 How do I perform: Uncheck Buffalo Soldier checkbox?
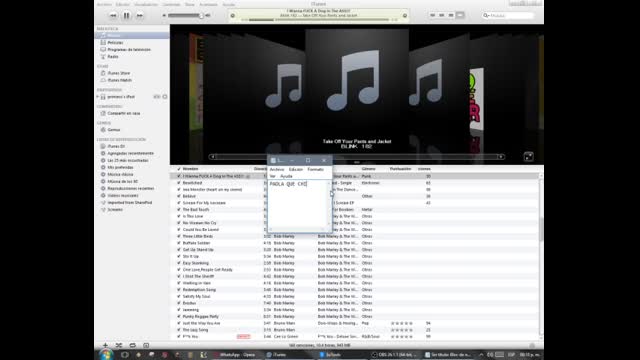click(179, 243)
